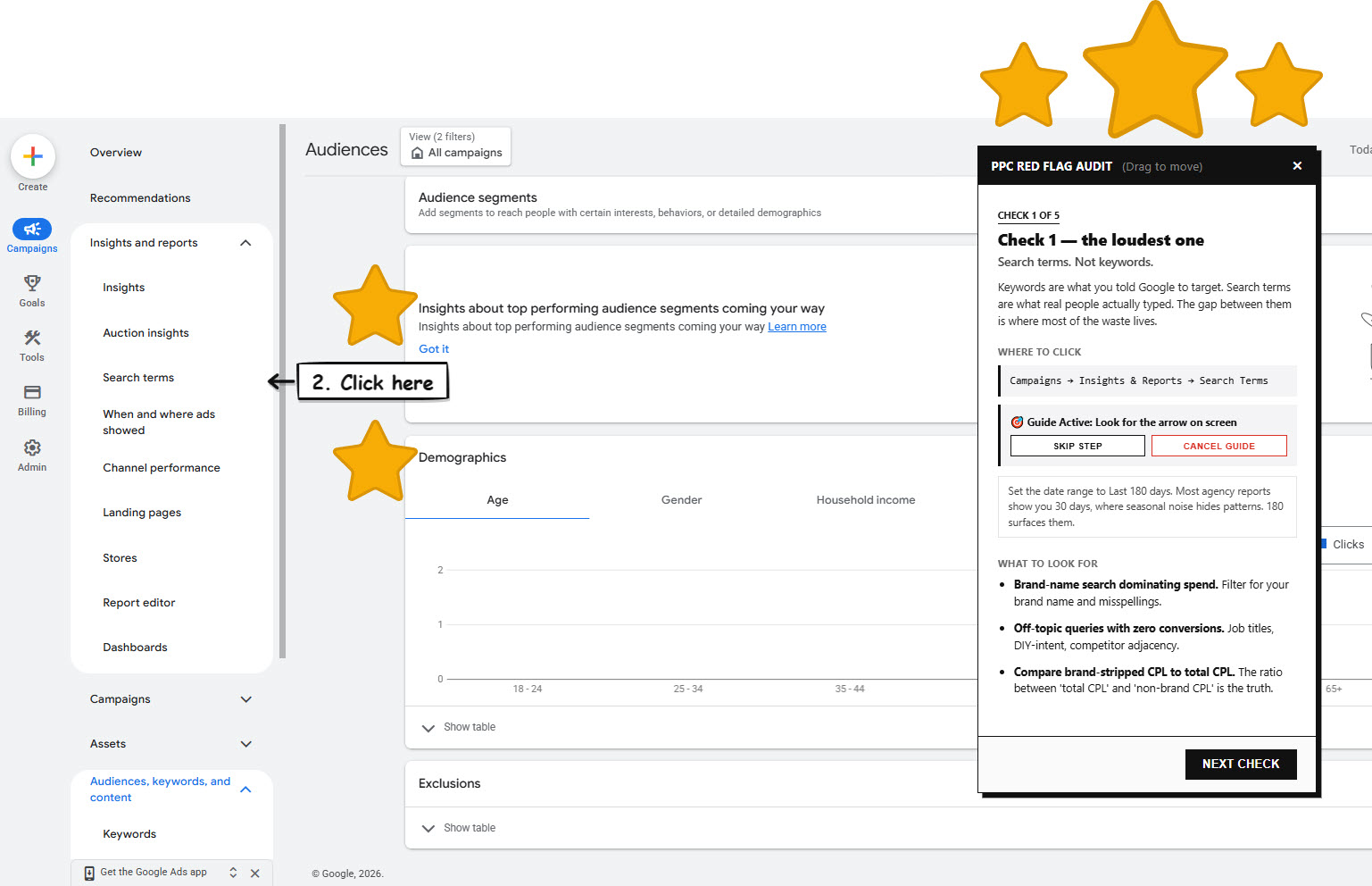1372x886 pixels.
Task: Open Report editor
Action: tap(138, 603)
